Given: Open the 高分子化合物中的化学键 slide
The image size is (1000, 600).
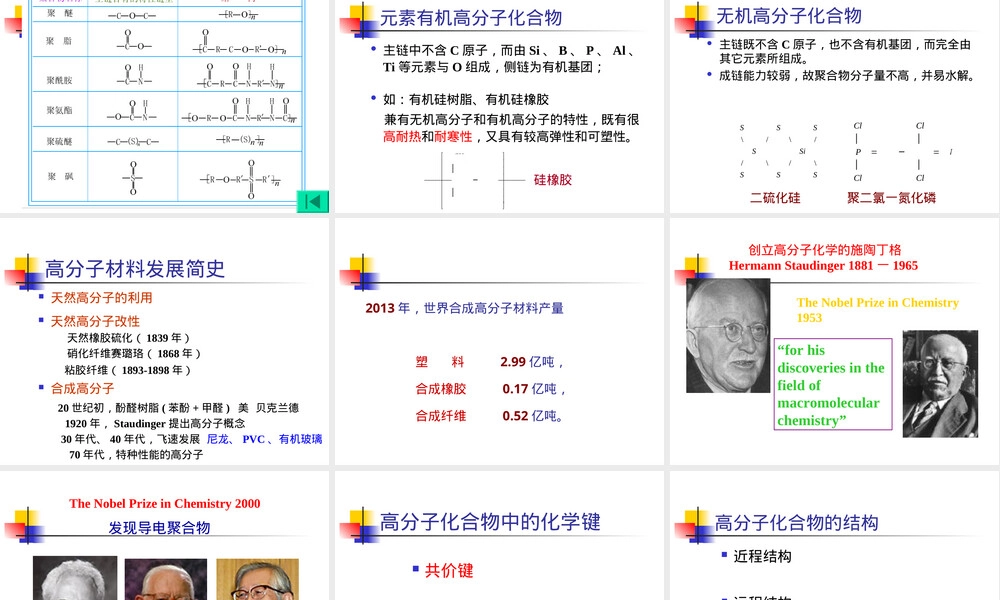Looking at the screenshot, I should click(499, 536).
